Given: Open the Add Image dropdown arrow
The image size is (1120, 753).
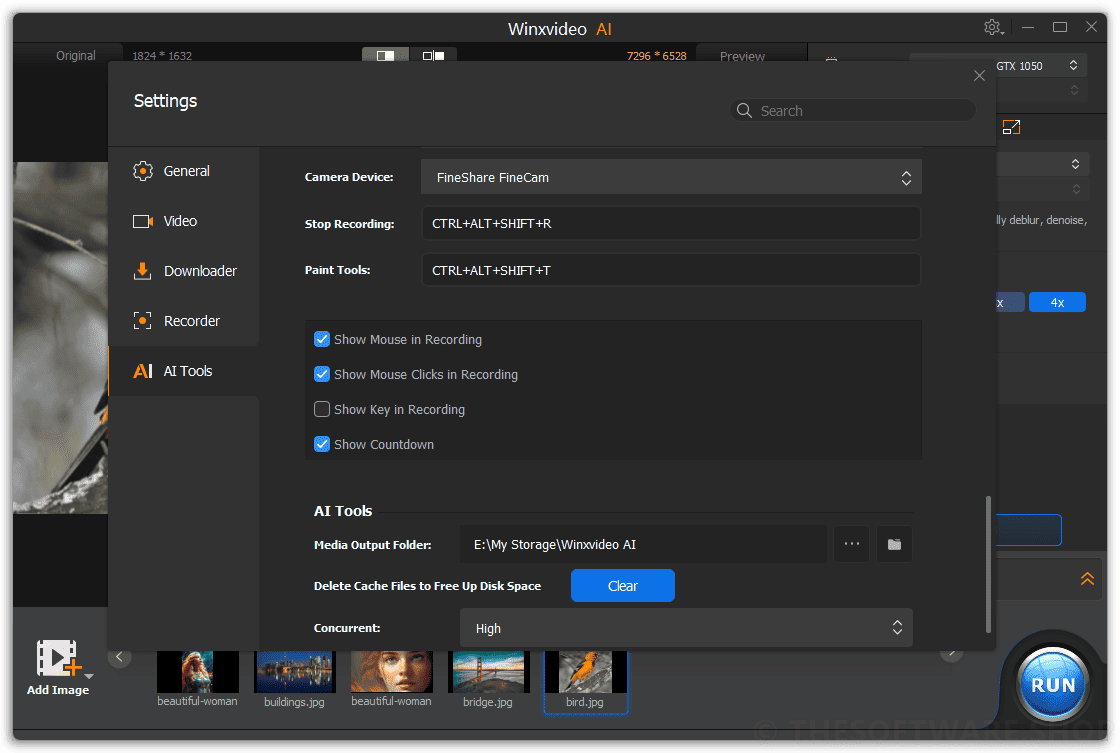Looking at the screenshot, I should (89, 676).
